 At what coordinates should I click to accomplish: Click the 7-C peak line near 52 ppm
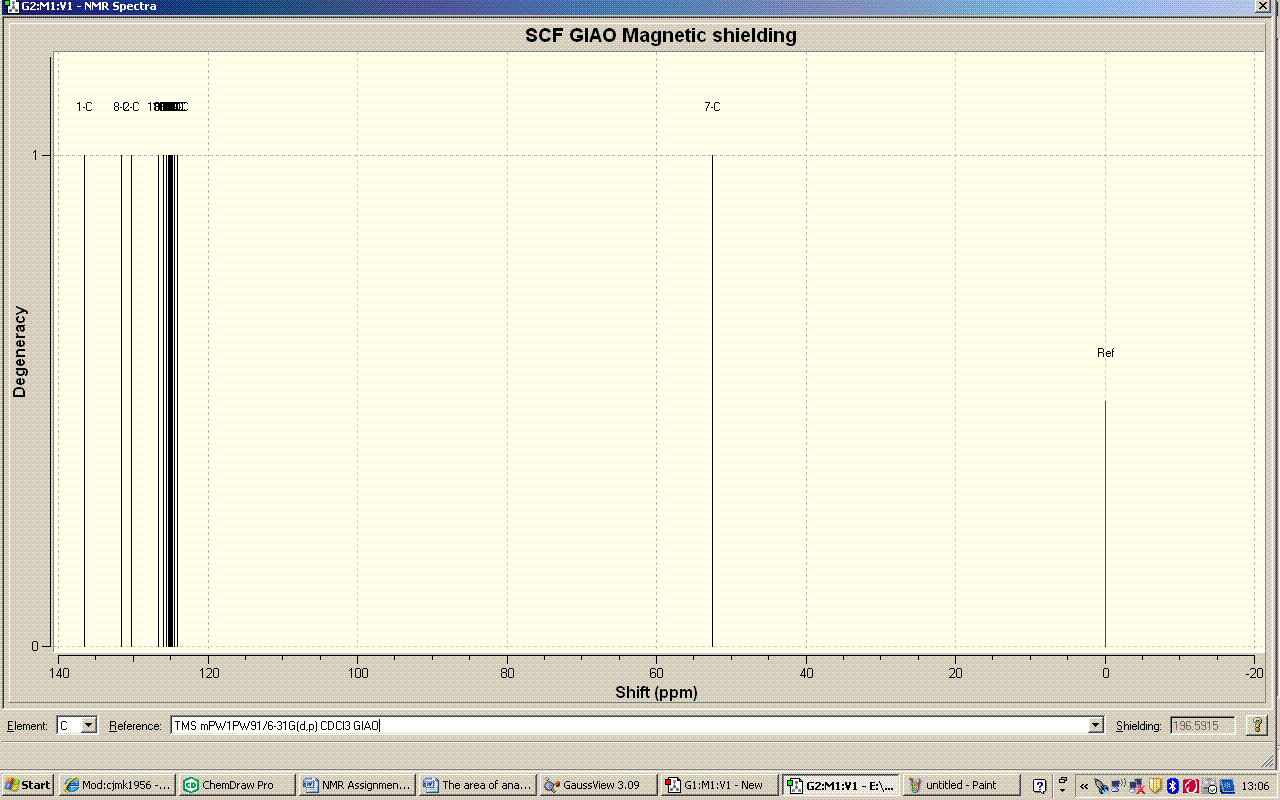(712, 400)
